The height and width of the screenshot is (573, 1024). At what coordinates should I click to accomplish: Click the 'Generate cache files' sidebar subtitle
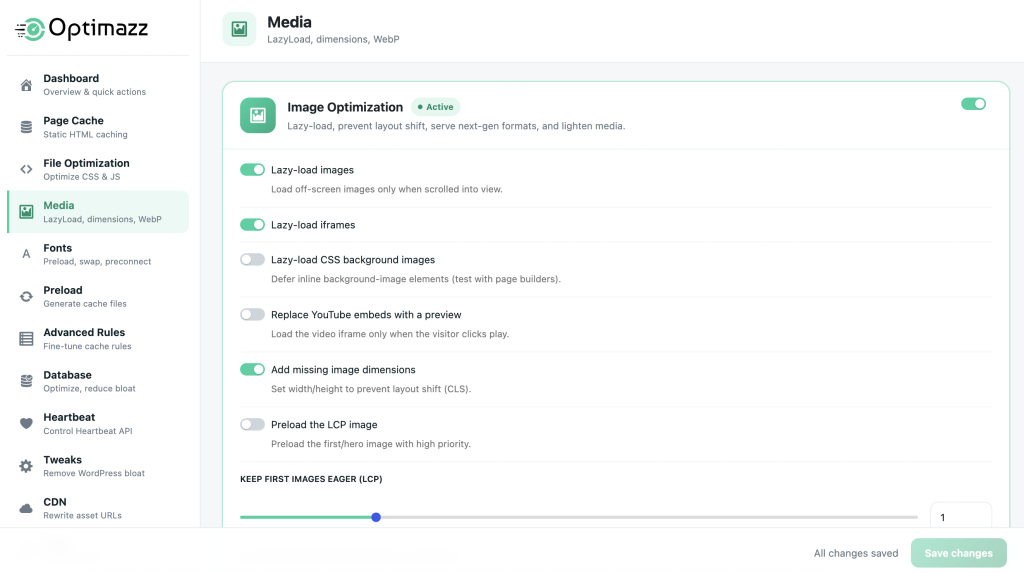pos(85,304)
